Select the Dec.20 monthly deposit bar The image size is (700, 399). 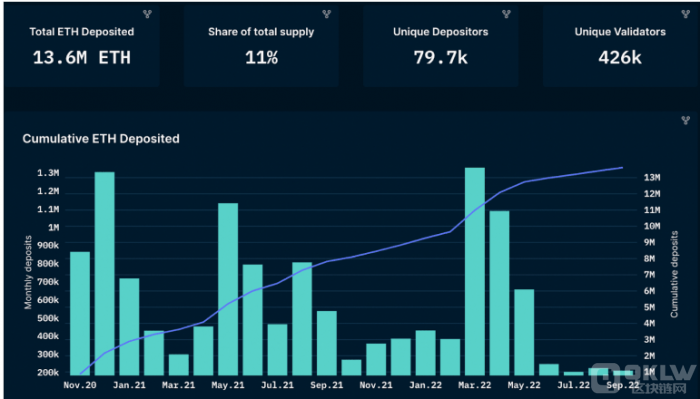(x=104, y=274)
